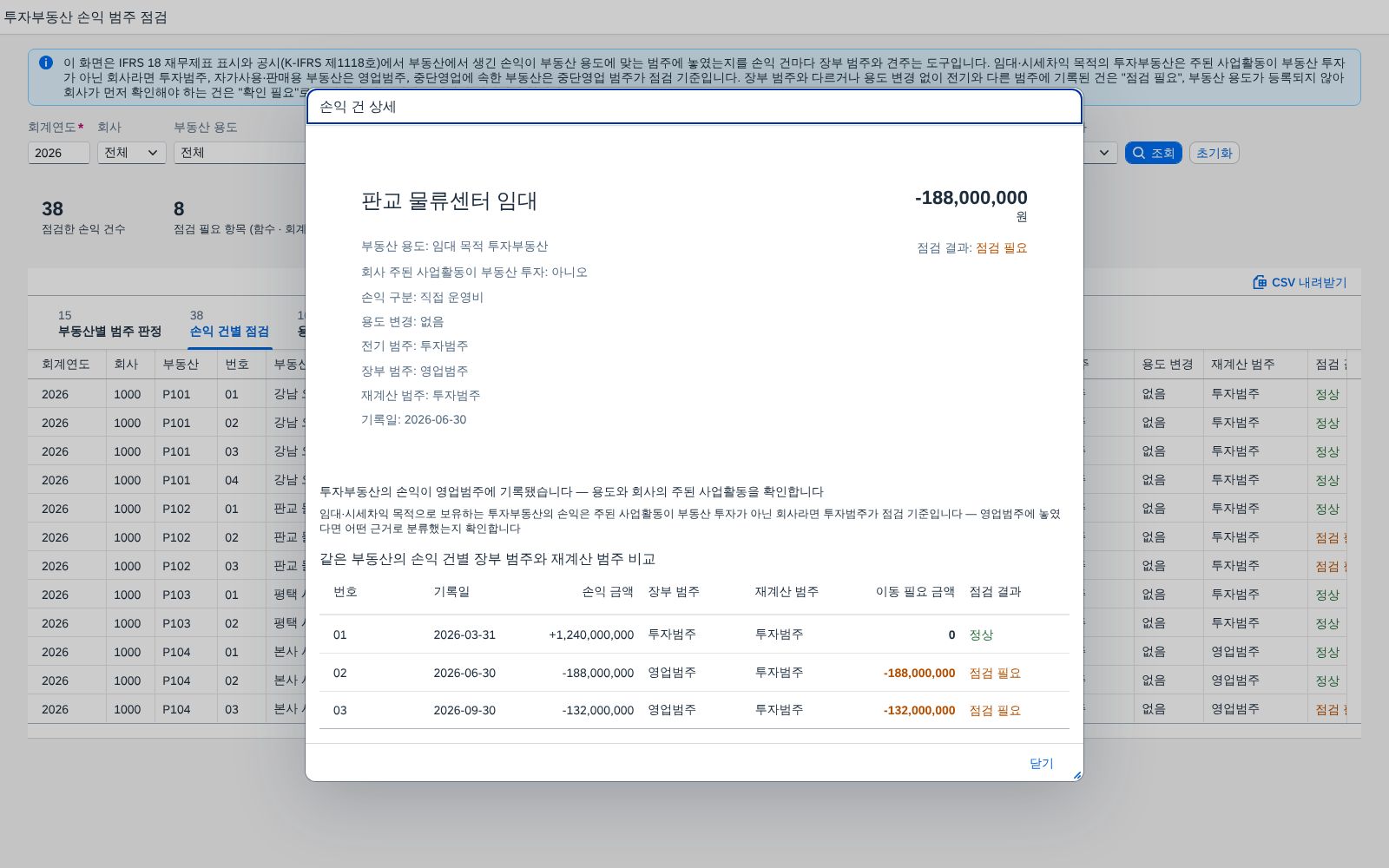The width and height of the screenshot is (1389, 868).
Task: Click 장부 범주: 영업범주 detail line
Action: tap(414, 371)
